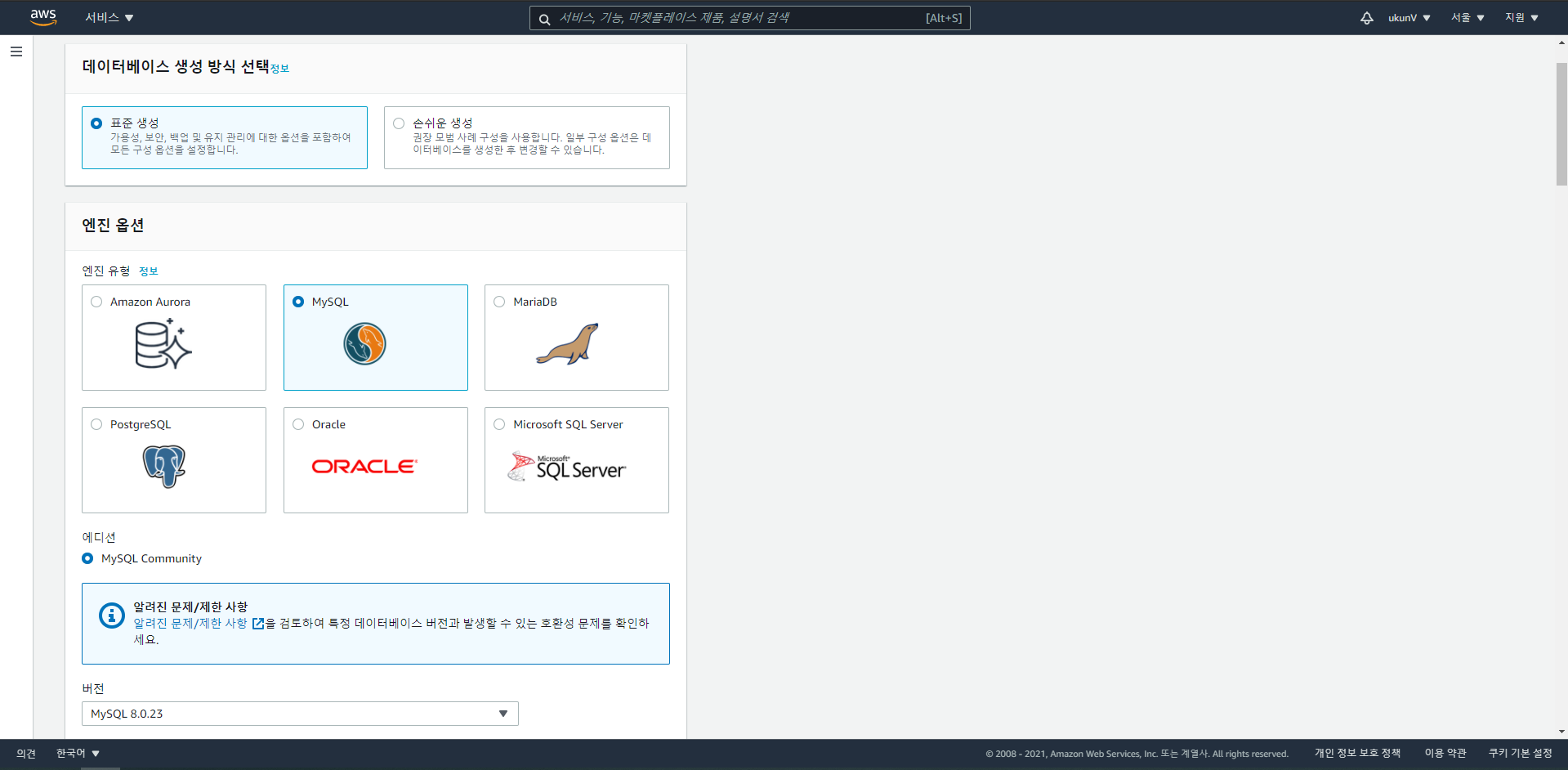Choose Oracle engine radio
The height and width of the screenshot is (770, 1568).
tap(298, 424)
